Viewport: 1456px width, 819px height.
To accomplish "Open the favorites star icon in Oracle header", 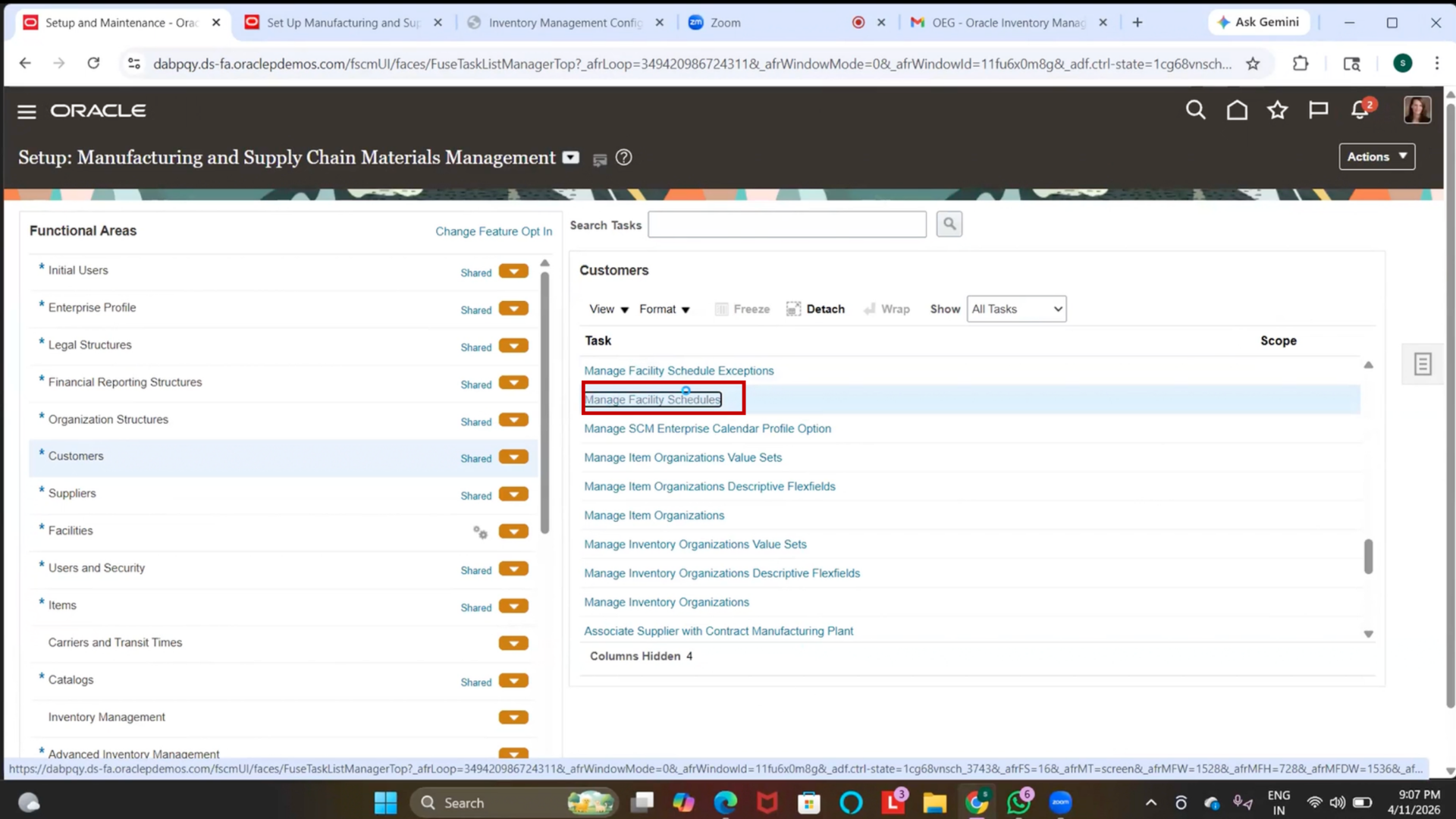I will point(1278,111).
